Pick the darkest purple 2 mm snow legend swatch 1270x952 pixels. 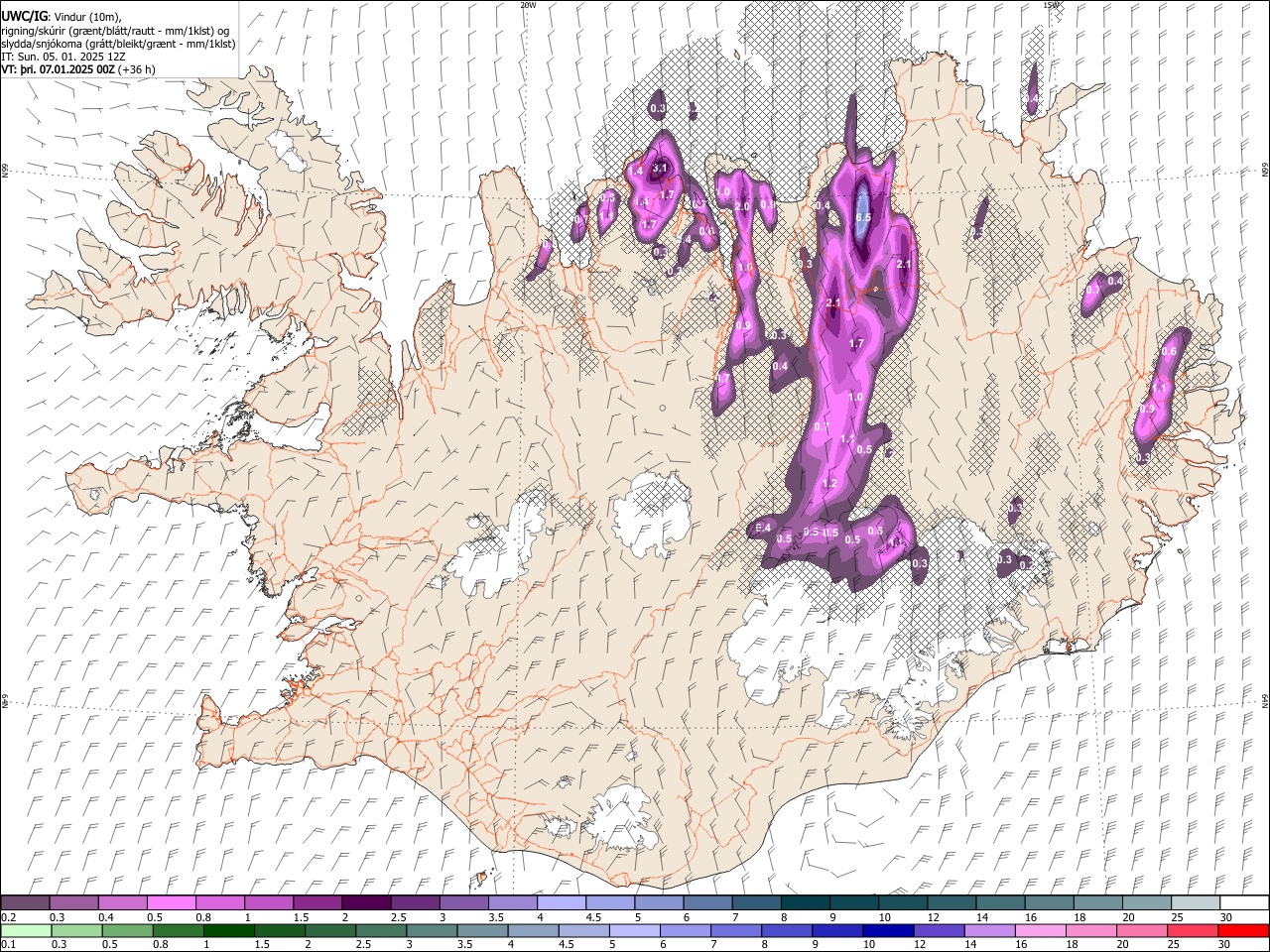(366, 903)
